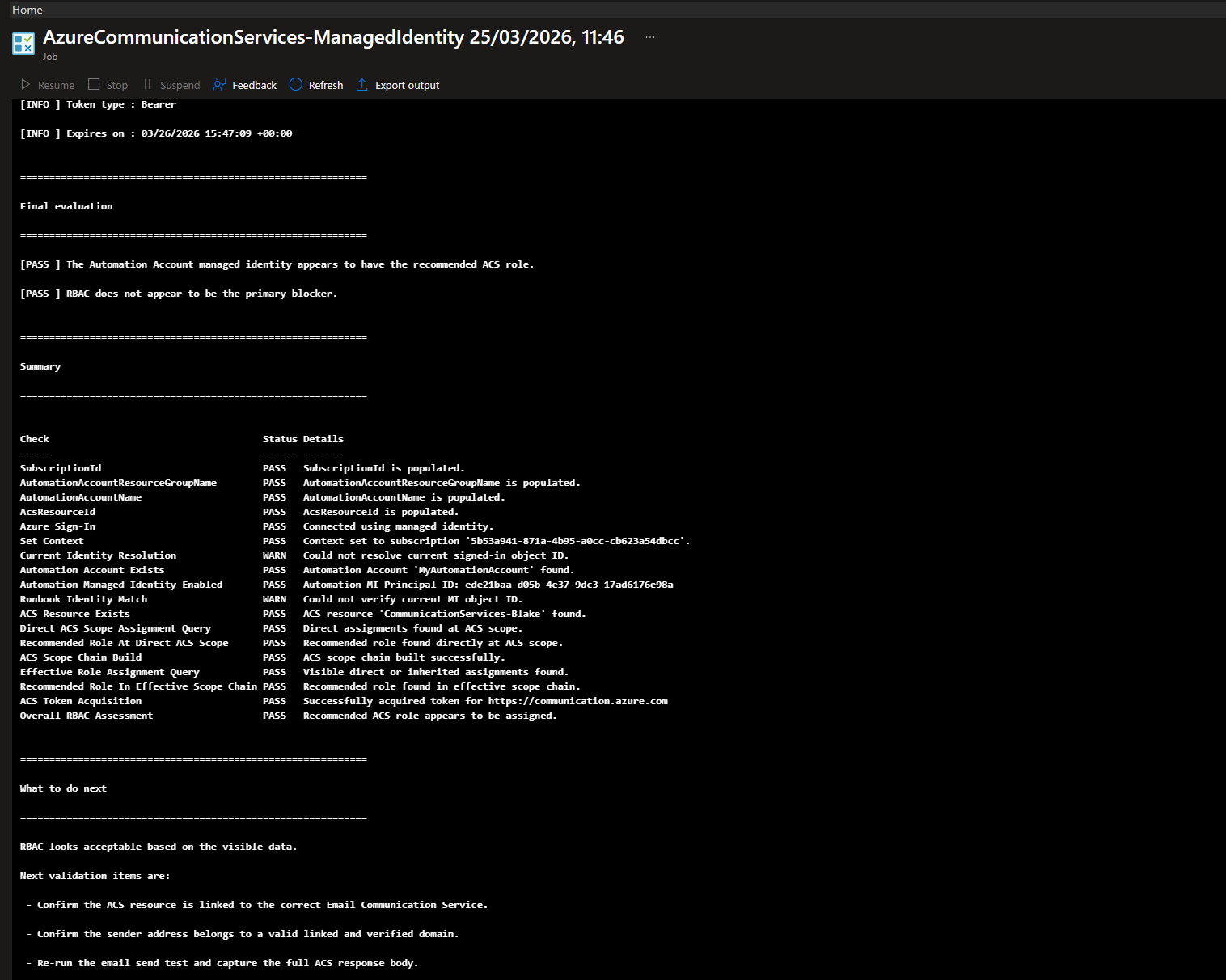The image size is (1226, 980).
Task: Click the Suspend pause icon
Action: coord(147,85)
